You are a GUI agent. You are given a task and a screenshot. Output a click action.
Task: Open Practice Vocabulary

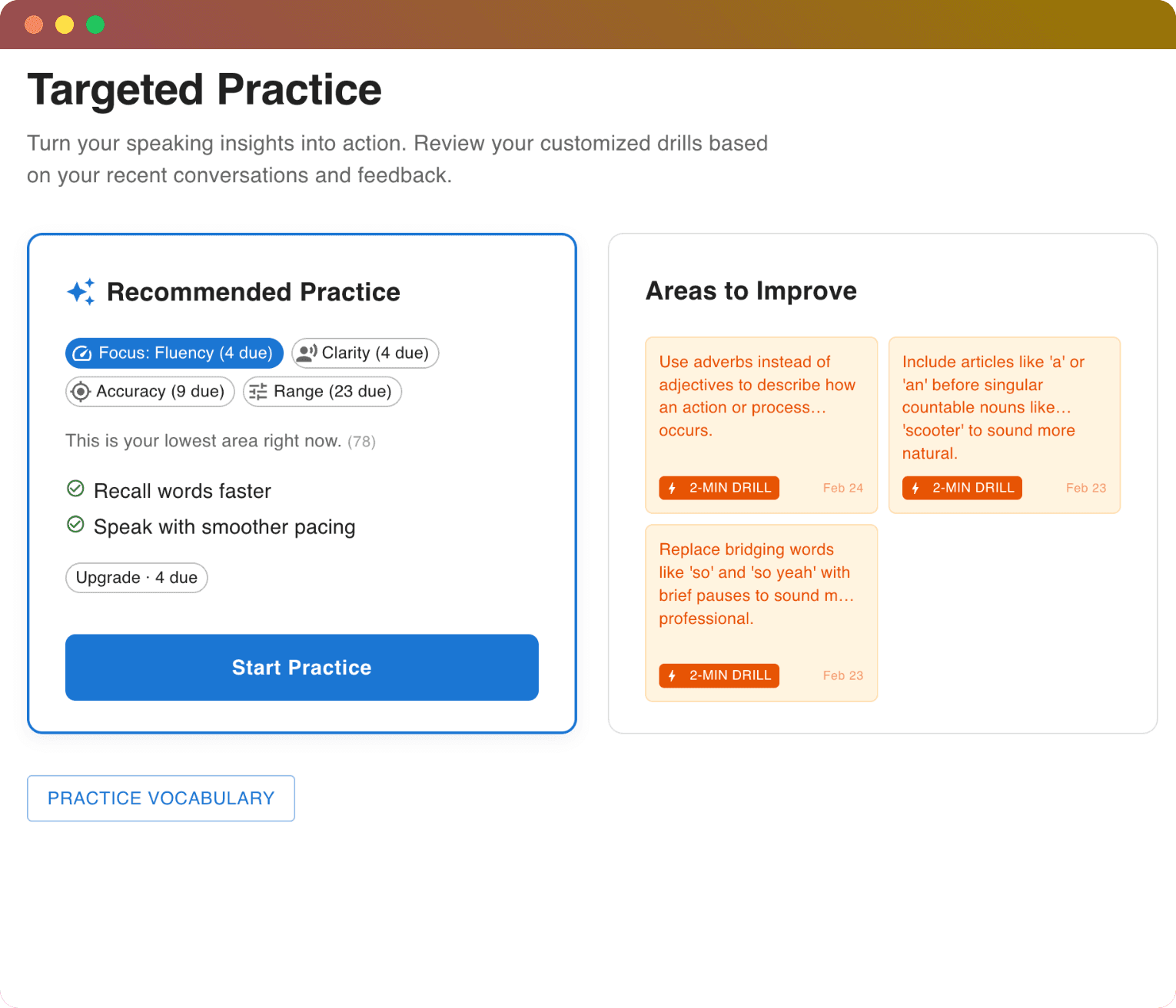[x=161, y=798]
